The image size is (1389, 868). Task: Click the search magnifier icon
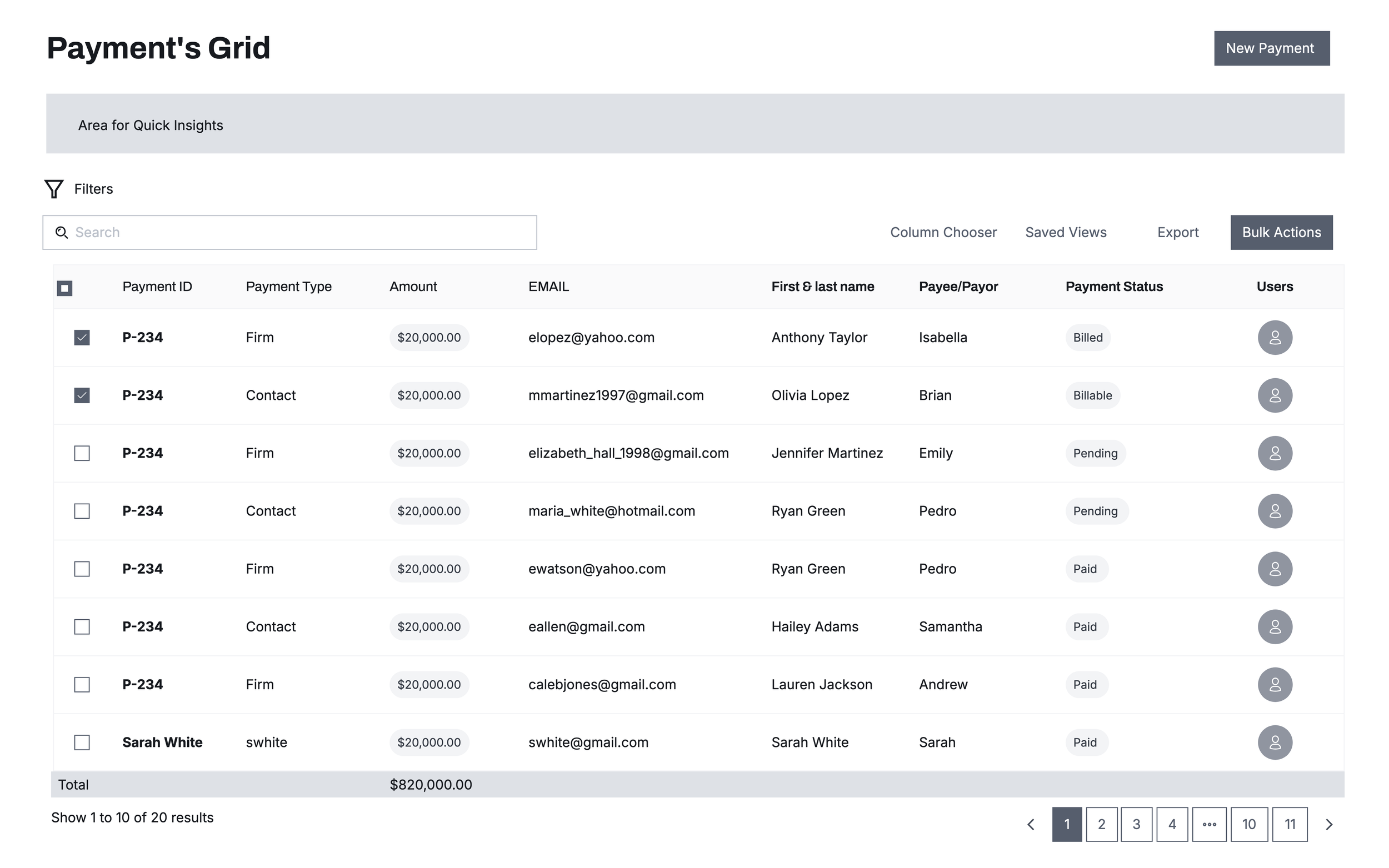62,233
